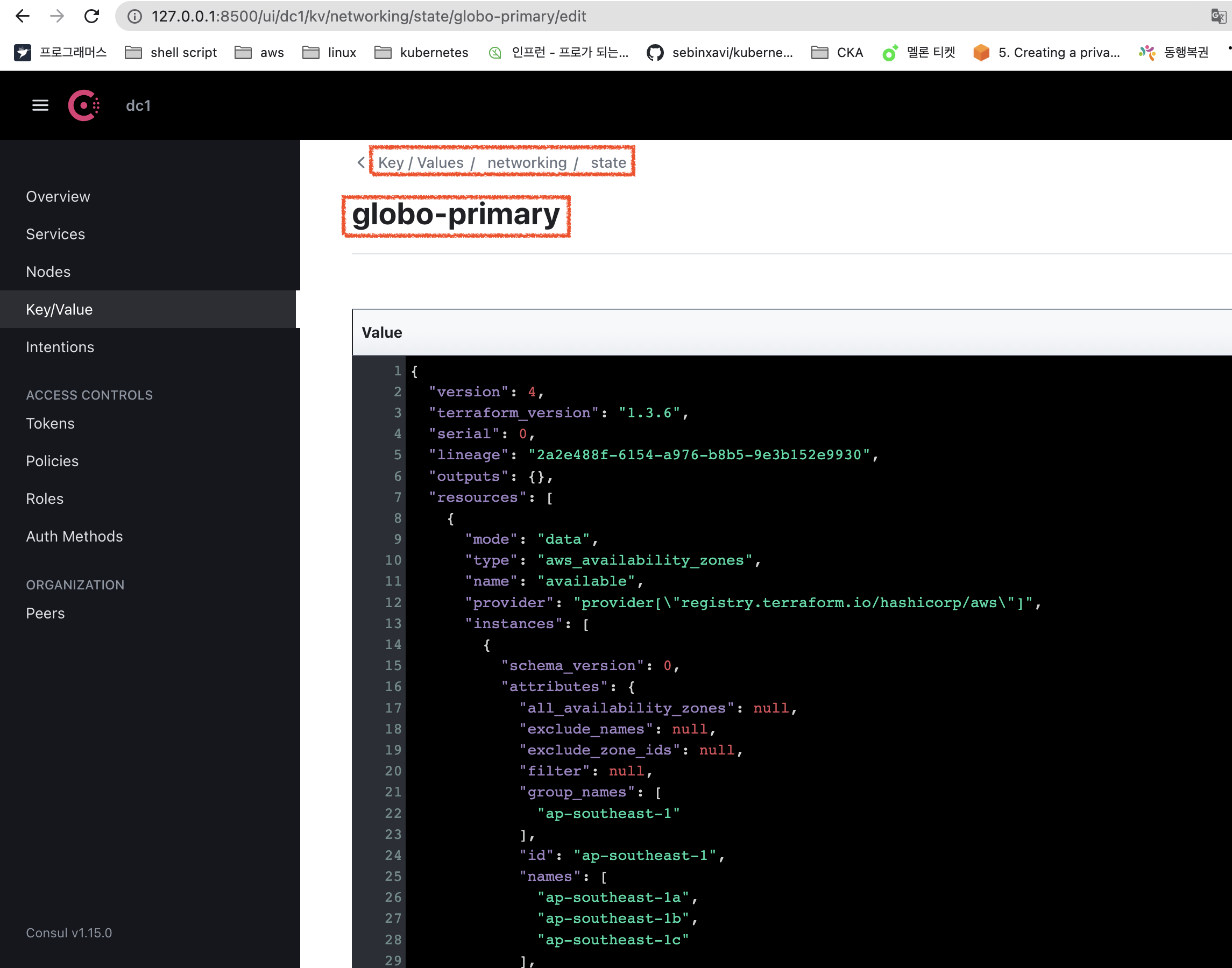The width and height of the screenshot is (1232, 968).
Task: Open the 멜론 티켓 bookmark
Action: (x=918, y=53)
